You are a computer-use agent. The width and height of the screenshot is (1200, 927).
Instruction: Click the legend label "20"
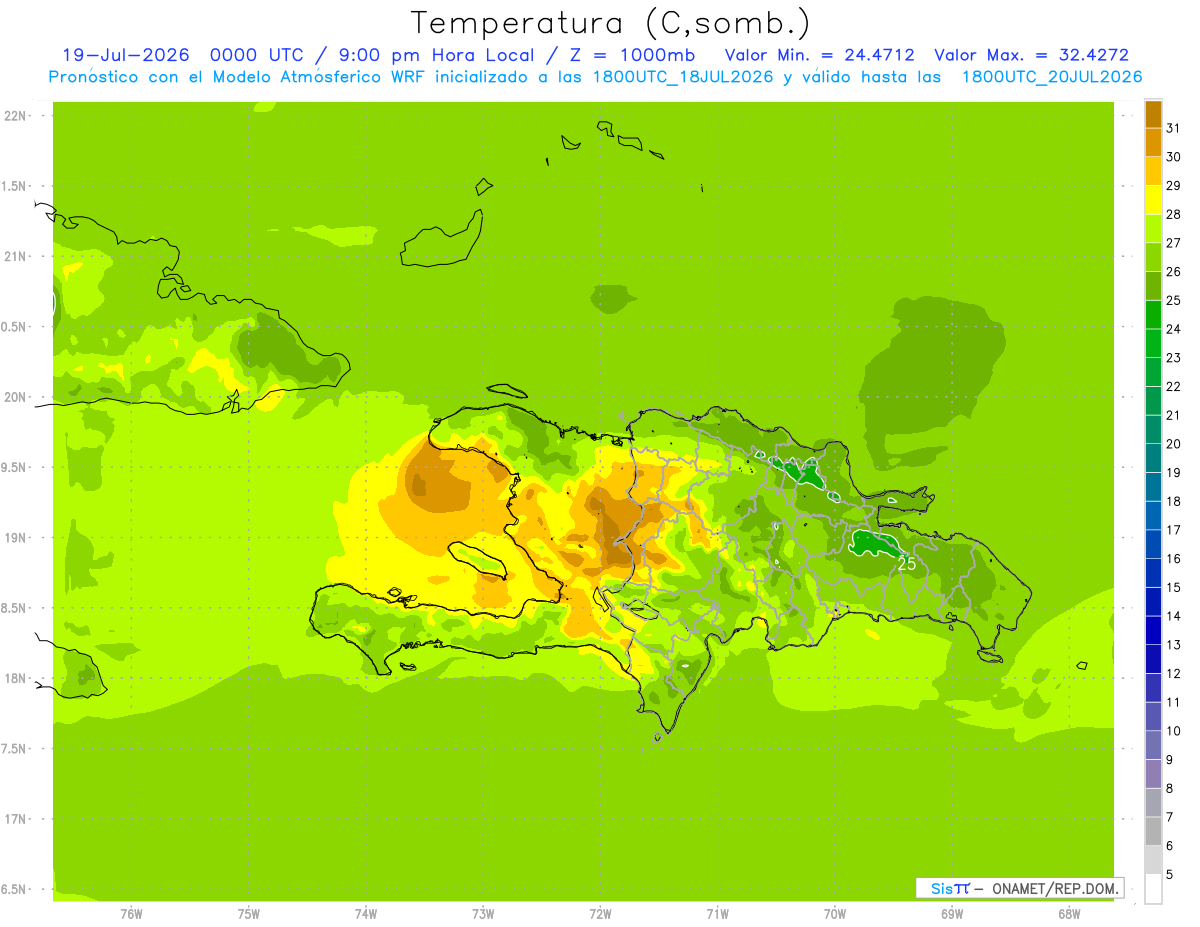[1173, 444]
